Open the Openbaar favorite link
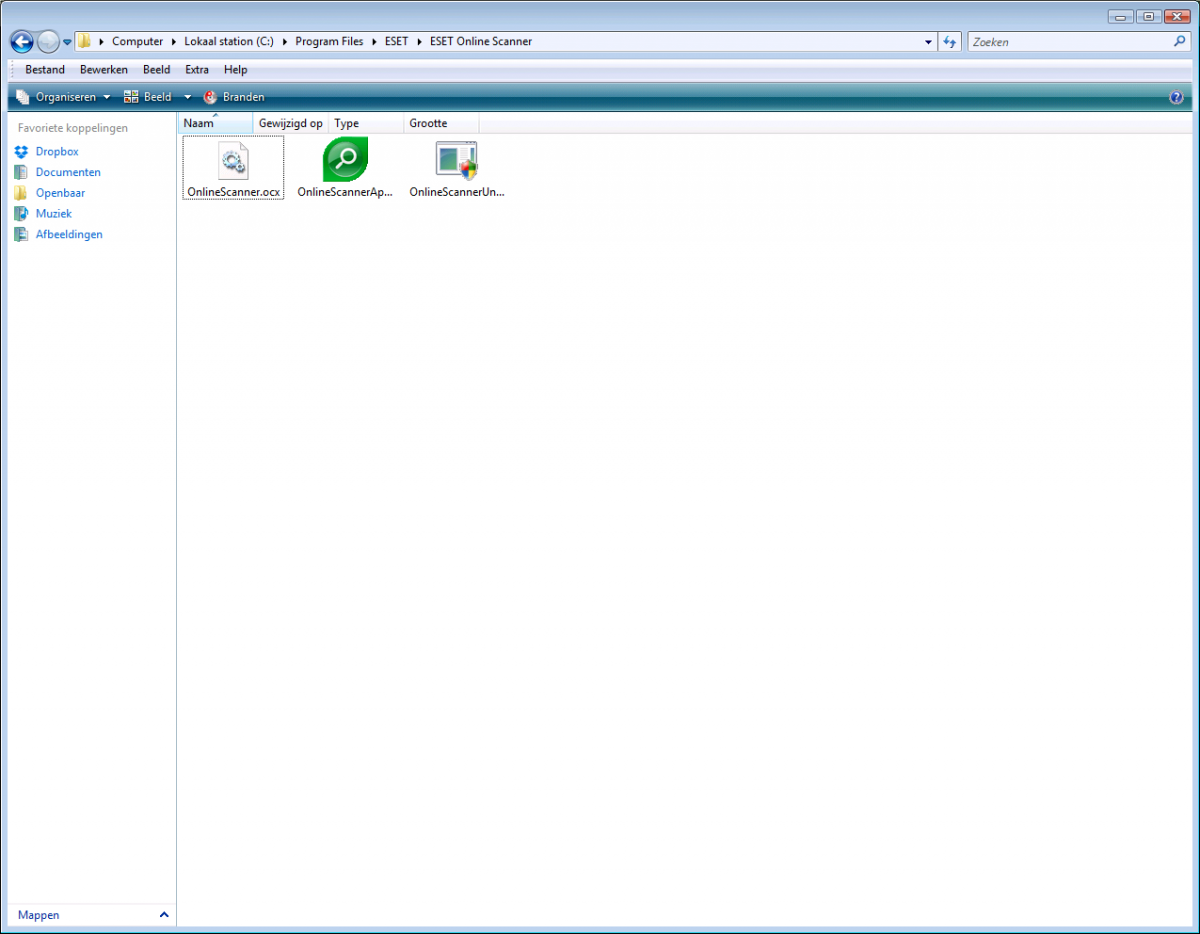This screenshot has width=1200, height=934. [60, 193]
